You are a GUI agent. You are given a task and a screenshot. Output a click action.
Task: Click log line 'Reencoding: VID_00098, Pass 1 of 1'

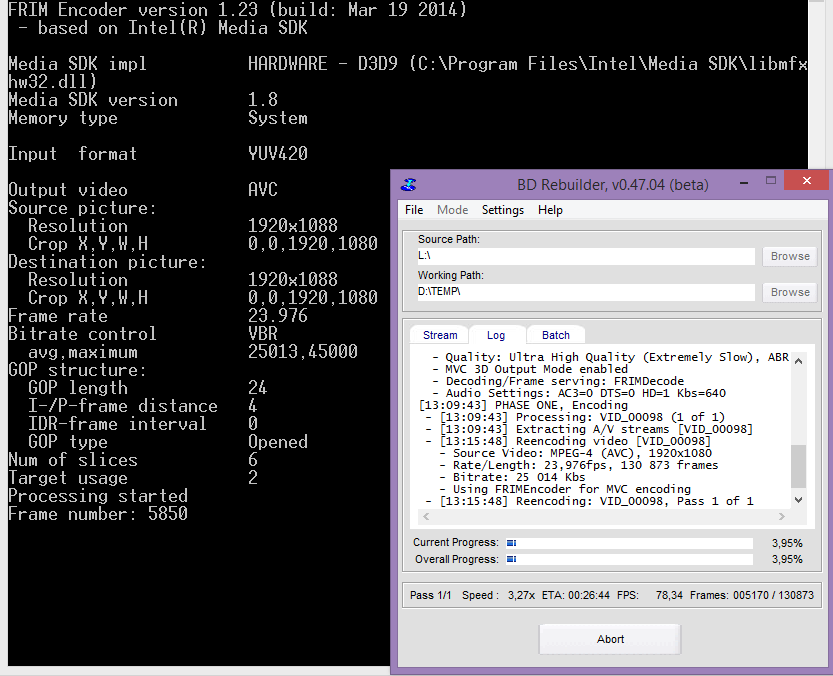tap(590, 501)
